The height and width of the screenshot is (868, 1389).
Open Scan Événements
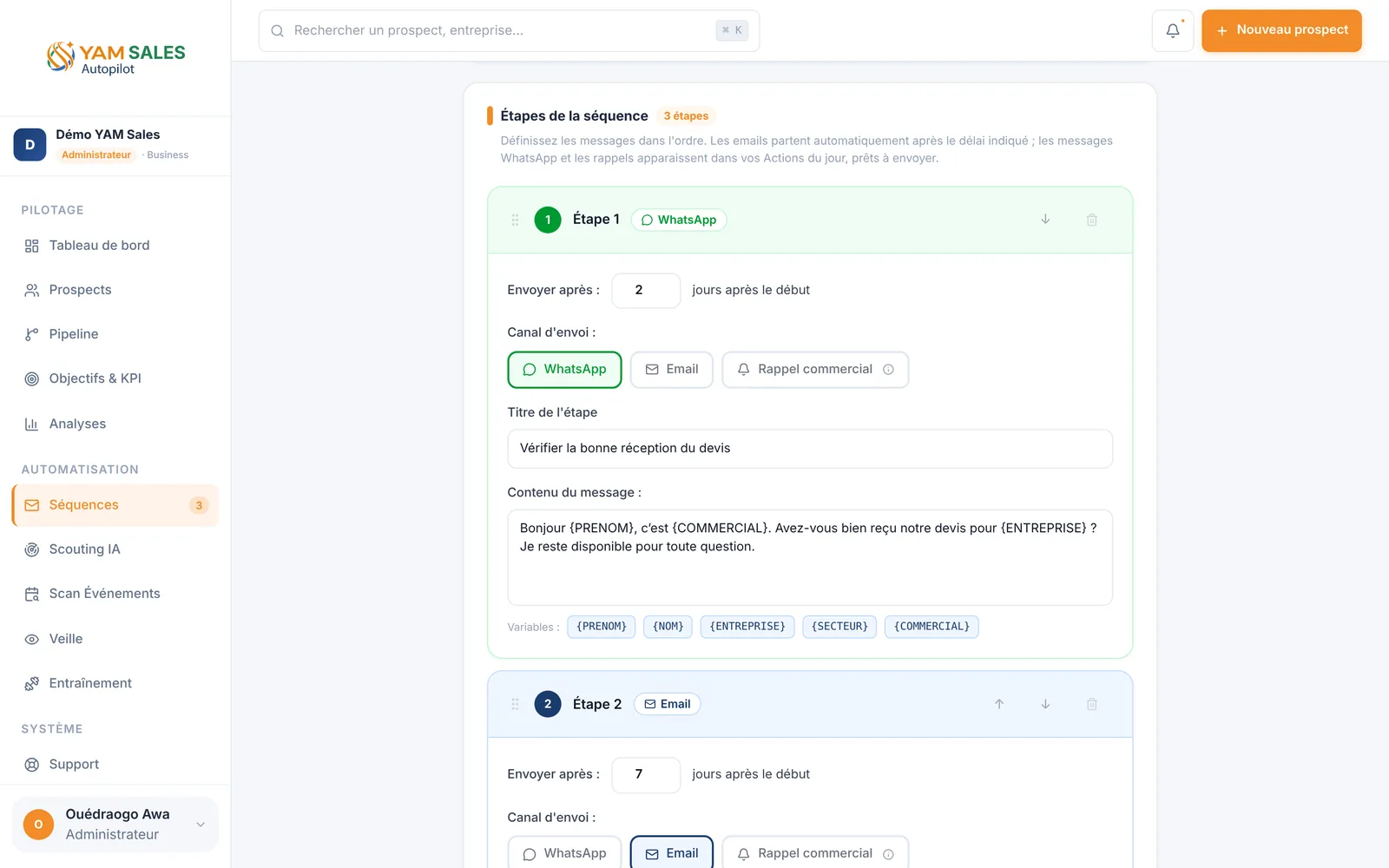[115, 594]
